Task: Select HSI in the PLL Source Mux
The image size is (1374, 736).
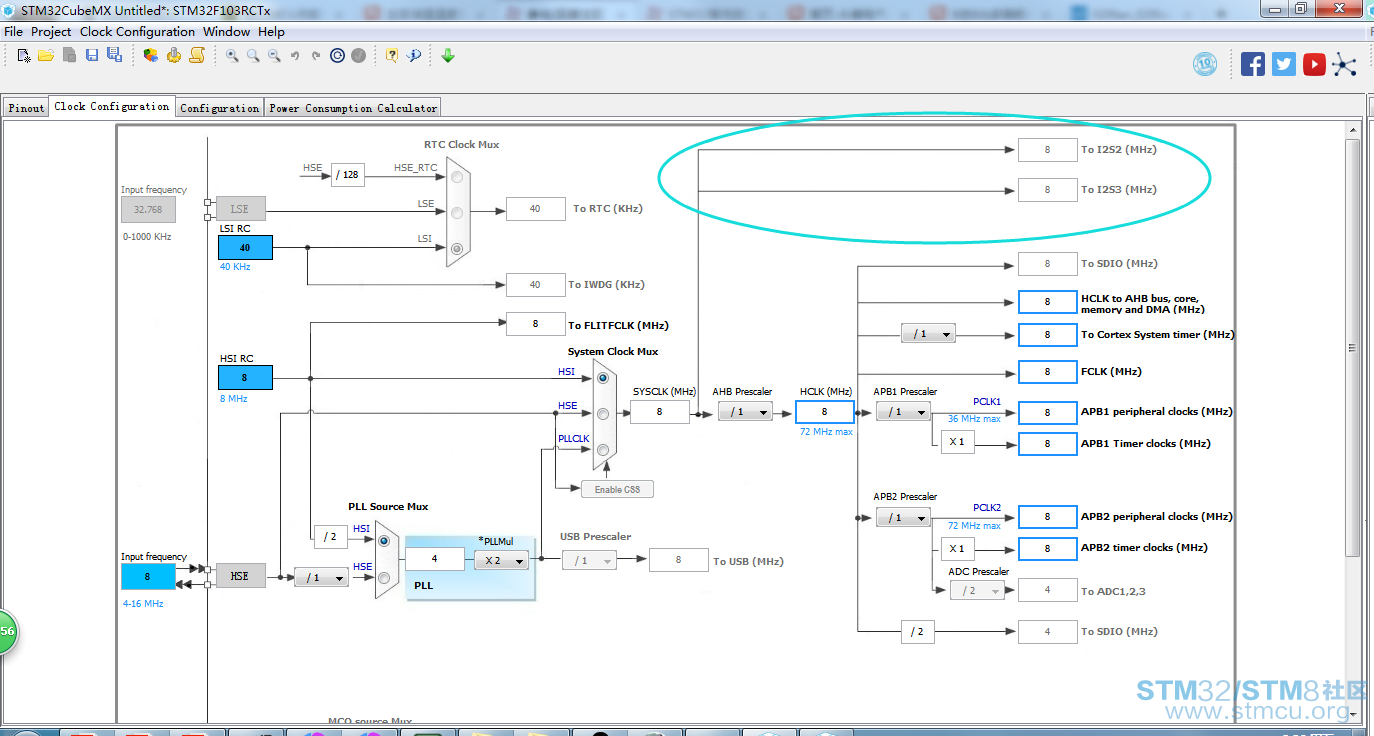Action: 384,540
